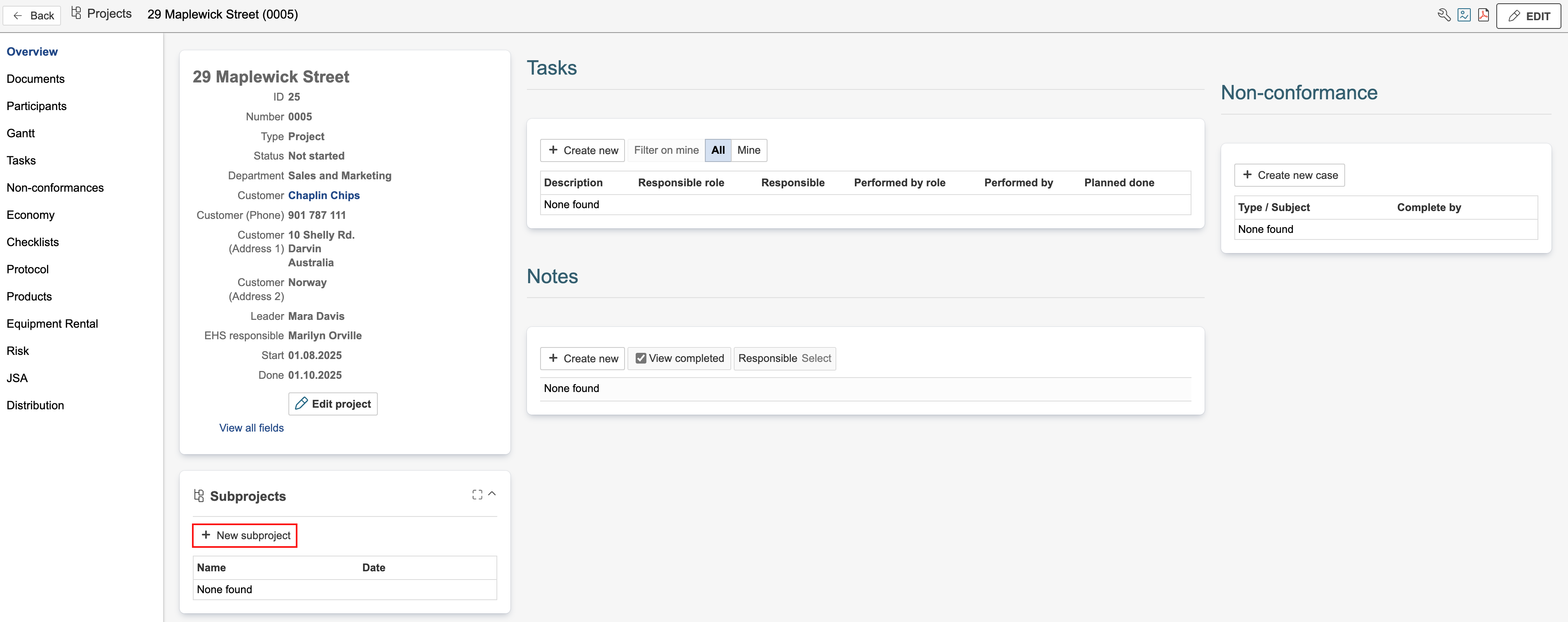The image size is (1568, 622).
Task: Expand all project fields via View all fields
Action: (x=251, y=428)
